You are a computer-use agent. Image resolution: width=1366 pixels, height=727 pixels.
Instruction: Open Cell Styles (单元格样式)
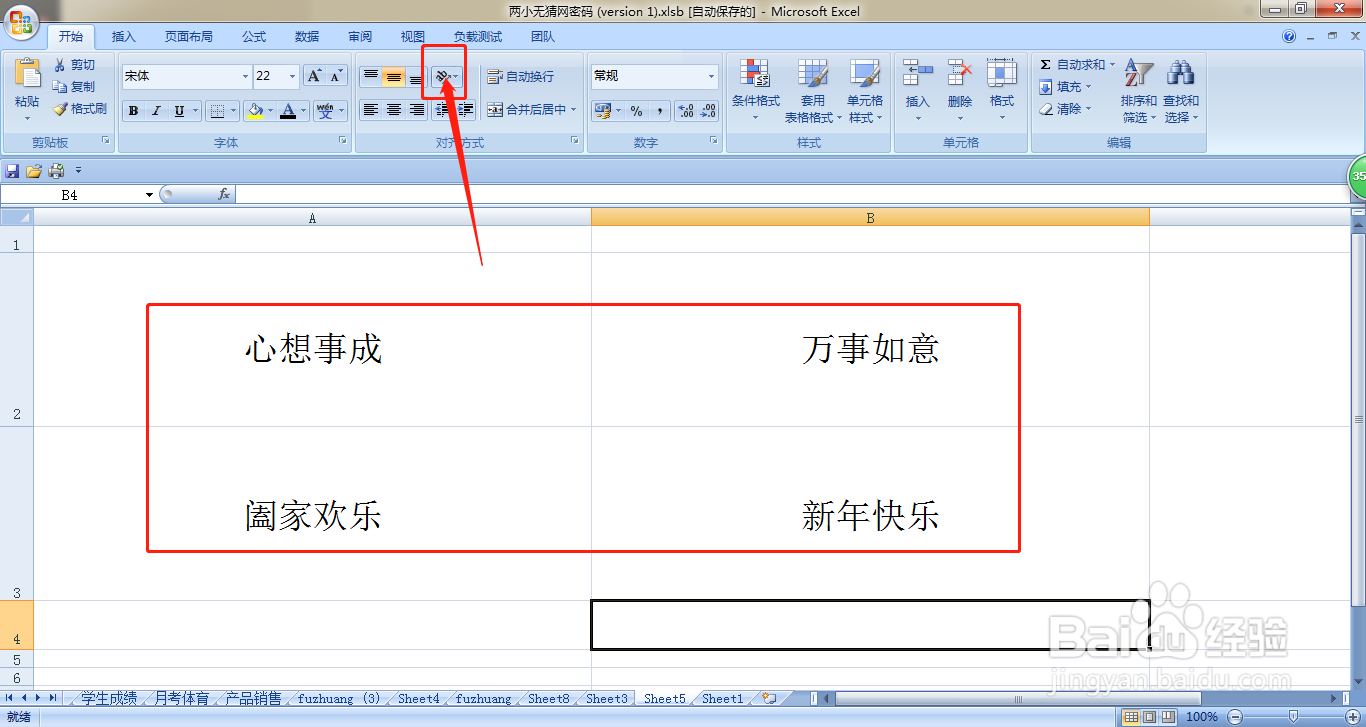[x=865, y=90]
